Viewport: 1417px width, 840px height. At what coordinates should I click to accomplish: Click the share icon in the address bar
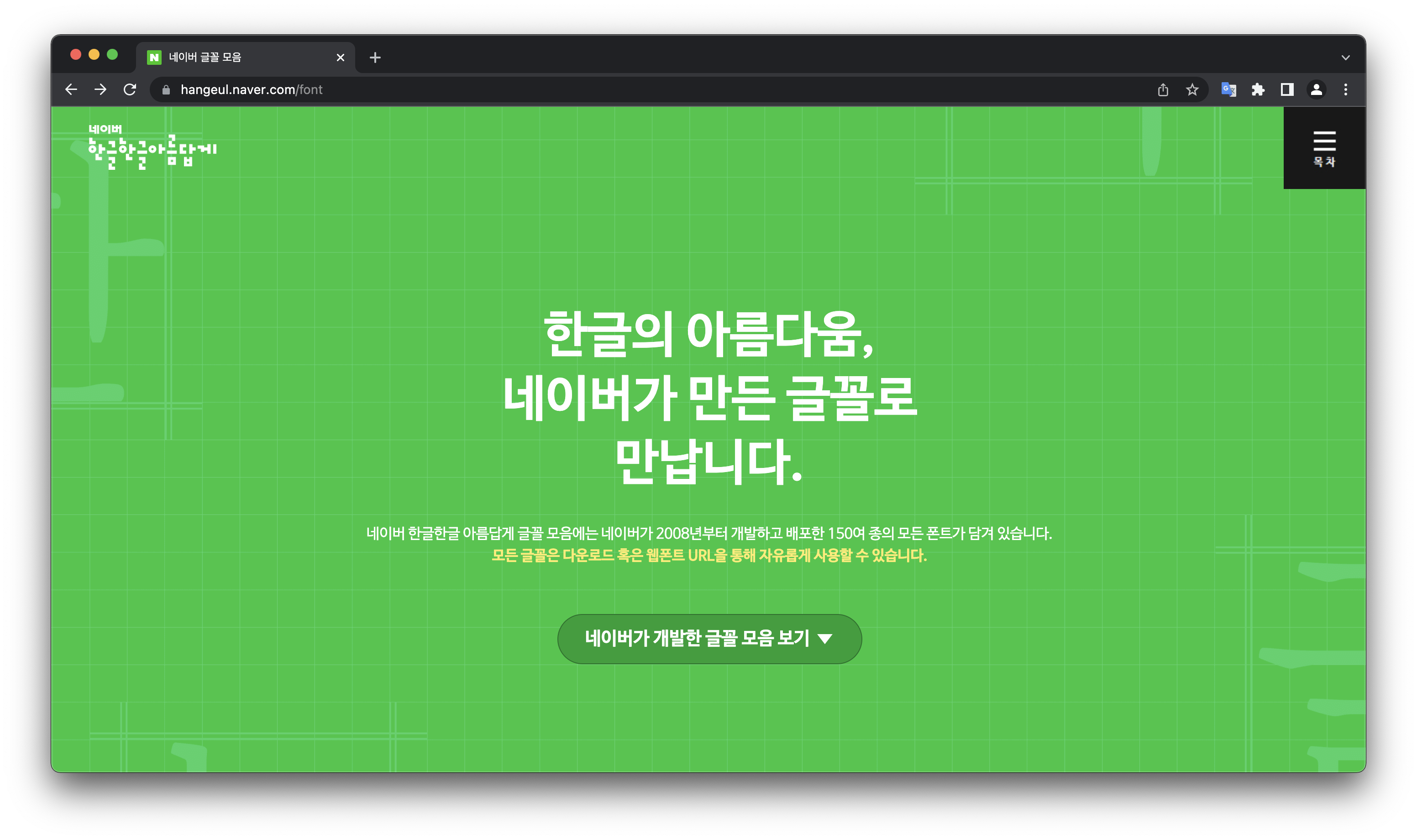coord(1163,89)
